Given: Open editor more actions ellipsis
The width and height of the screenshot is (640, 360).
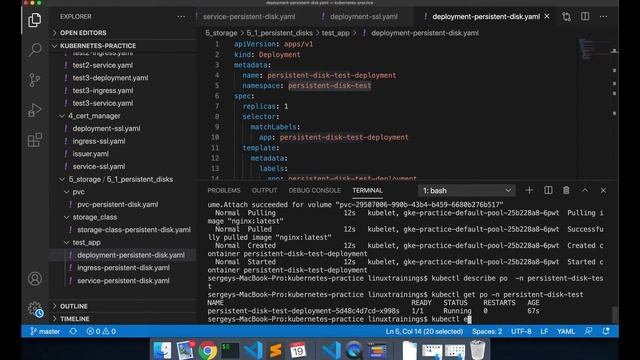Looking at the screenshot, I should pos(603,17).
